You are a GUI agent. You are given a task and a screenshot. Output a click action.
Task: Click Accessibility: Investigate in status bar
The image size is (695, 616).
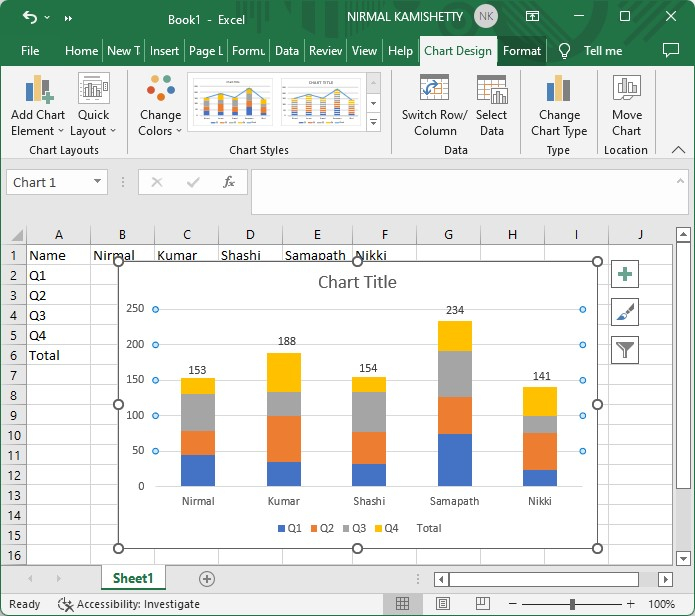[x=129, y=604]
